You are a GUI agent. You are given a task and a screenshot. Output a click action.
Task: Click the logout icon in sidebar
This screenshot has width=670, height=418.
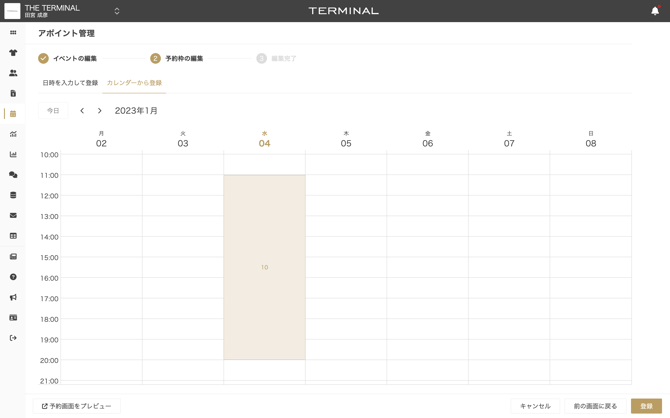tap(13, 338)
